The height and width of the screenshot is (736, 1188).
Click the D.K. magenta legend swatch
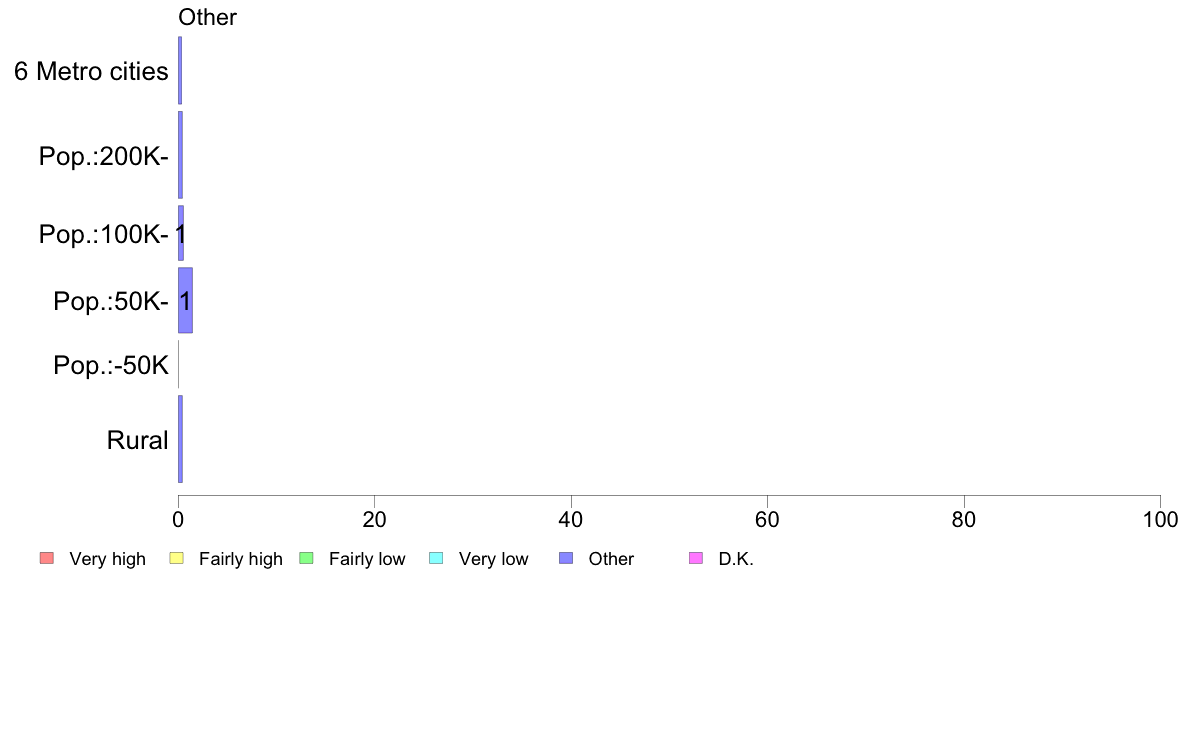pyautogui.click(x=696, y=559)
